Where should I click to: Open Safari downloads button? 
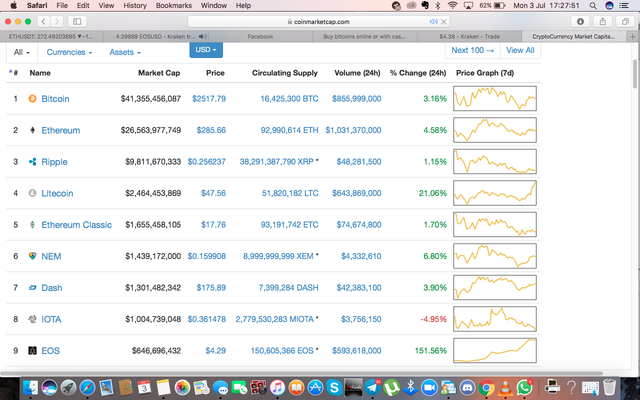coord(580,21)
